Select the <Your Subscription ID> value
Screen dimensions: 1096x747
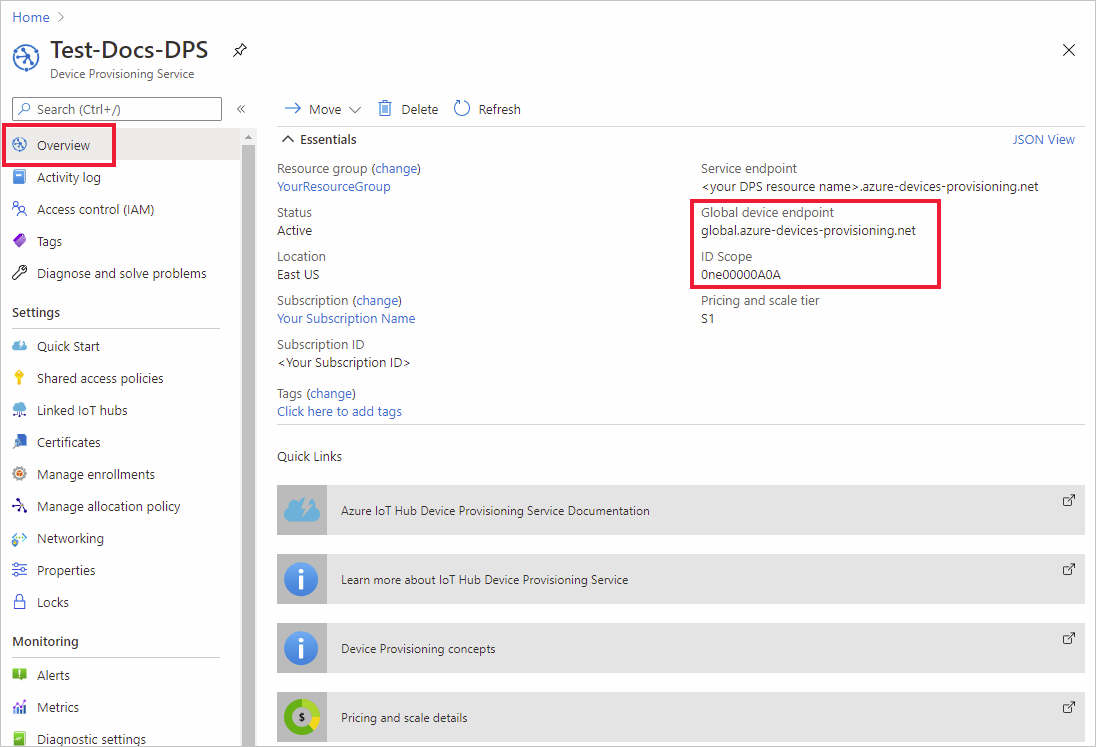pos(343,363)
